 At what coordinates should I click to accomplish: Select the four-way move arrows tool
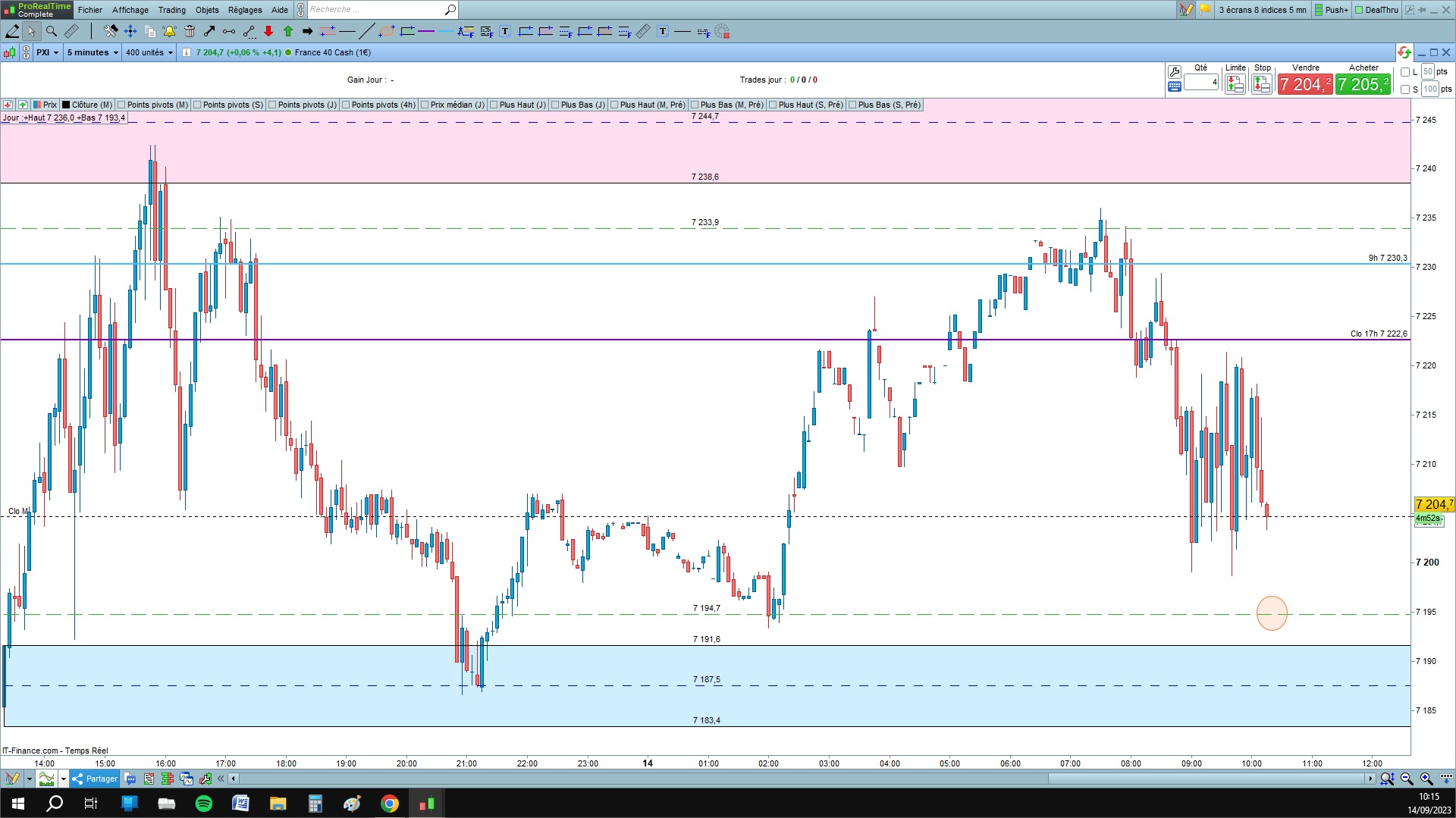[x=130, y=31]
